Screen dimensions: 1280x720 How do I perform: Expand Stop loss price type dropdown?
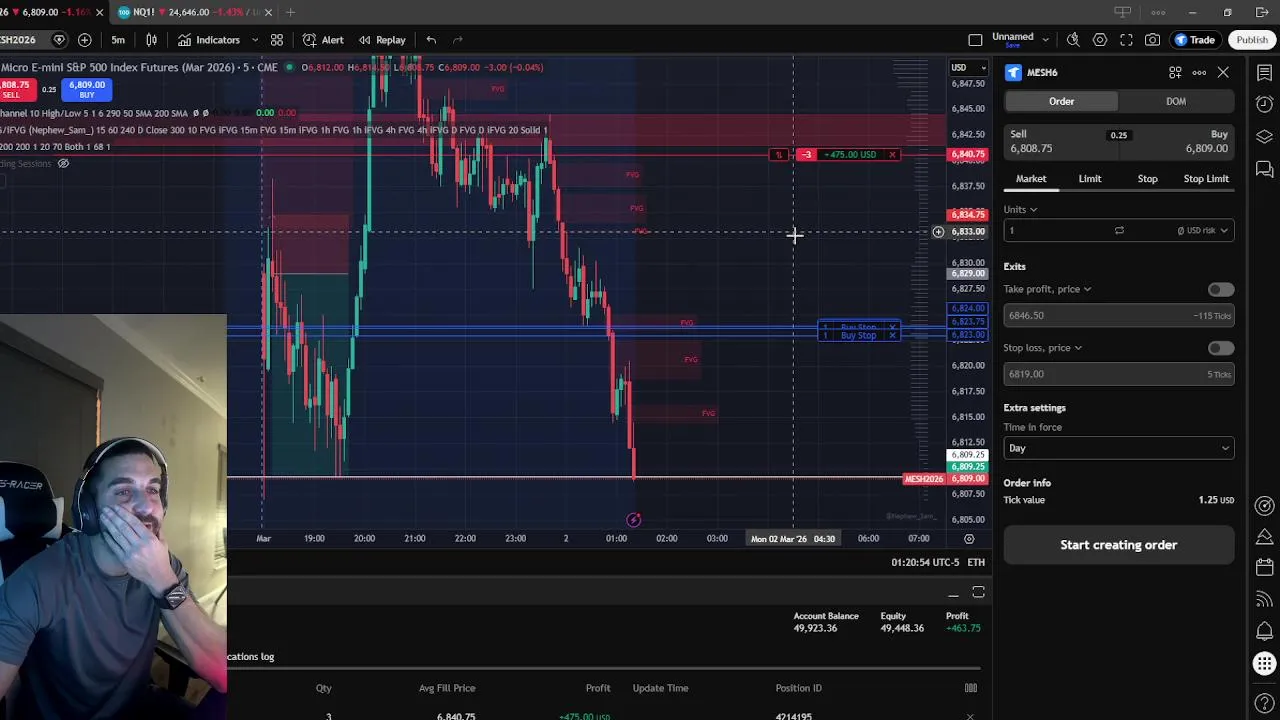coord(1043,348)
